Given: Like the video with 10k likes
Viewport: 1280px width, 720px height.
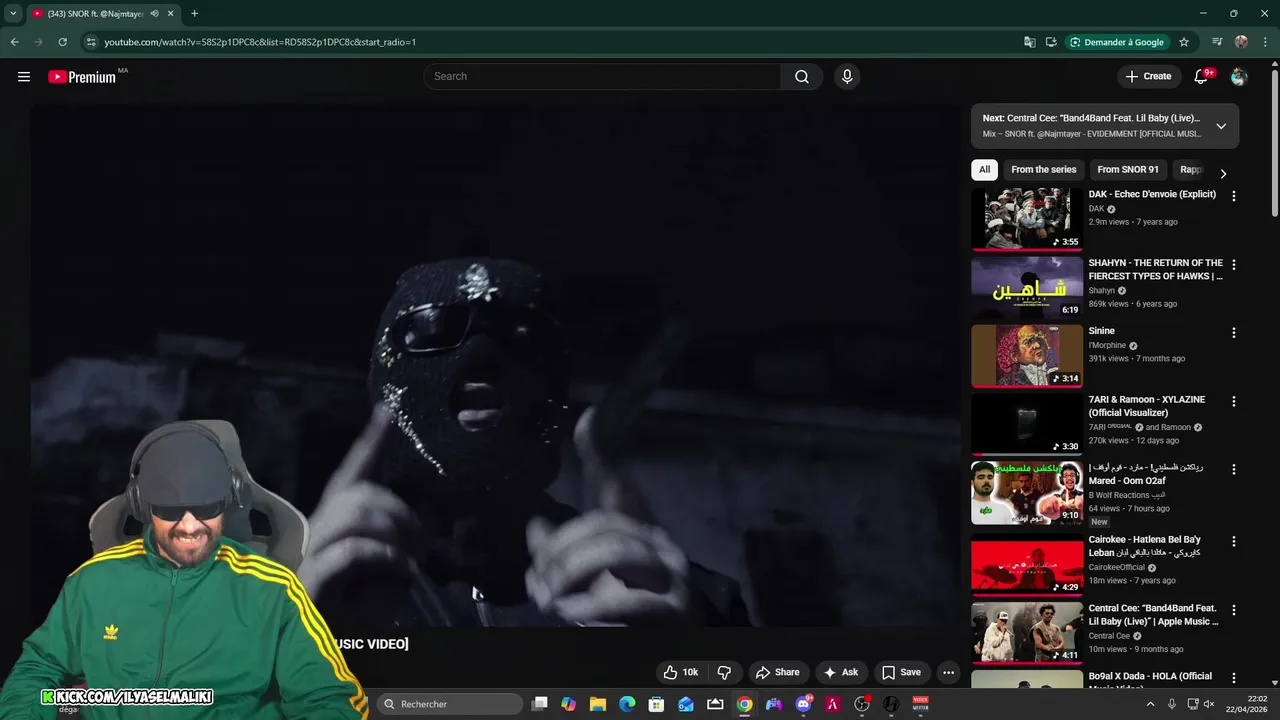Looking at the screenshot, I should [681, 672].
